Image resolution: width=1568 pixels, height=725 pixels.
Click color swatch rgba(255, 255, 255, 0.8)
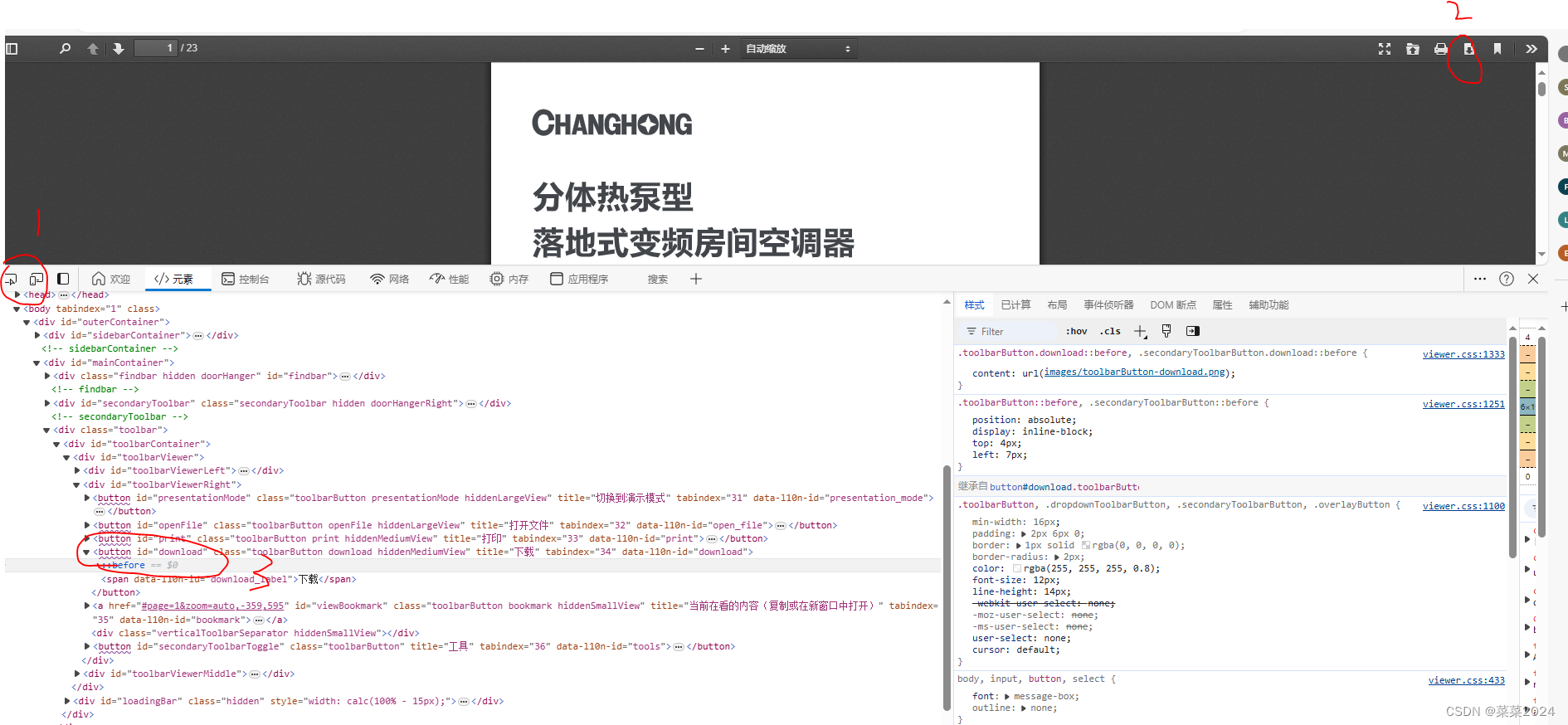(x=1017, y=569)
